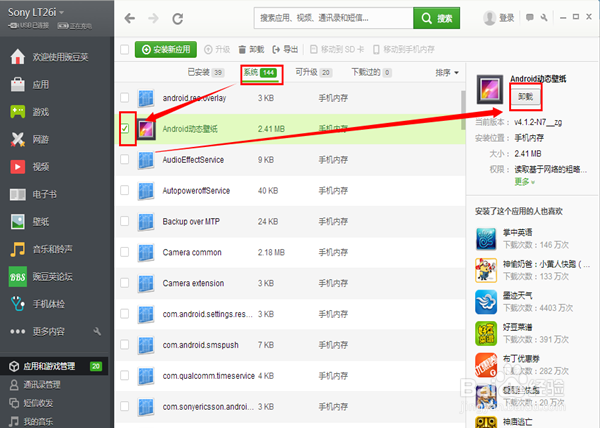Click the refresh icon
Screen dimensions: 600x428
[x=178, y=18]
